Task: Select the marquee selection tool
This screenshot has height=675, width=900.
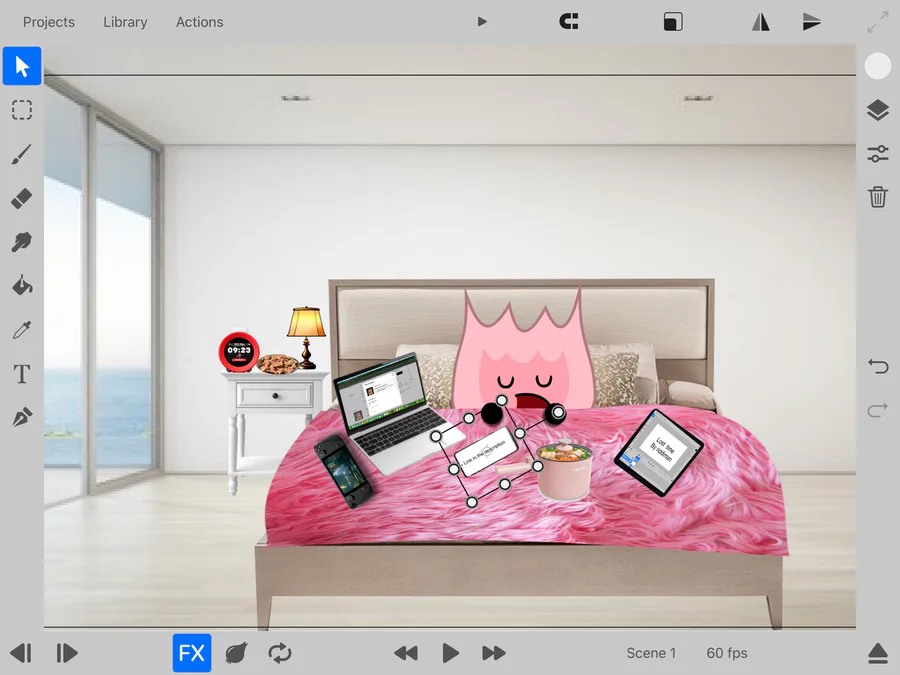Action: pyautogui.click(x=22, y=110)
